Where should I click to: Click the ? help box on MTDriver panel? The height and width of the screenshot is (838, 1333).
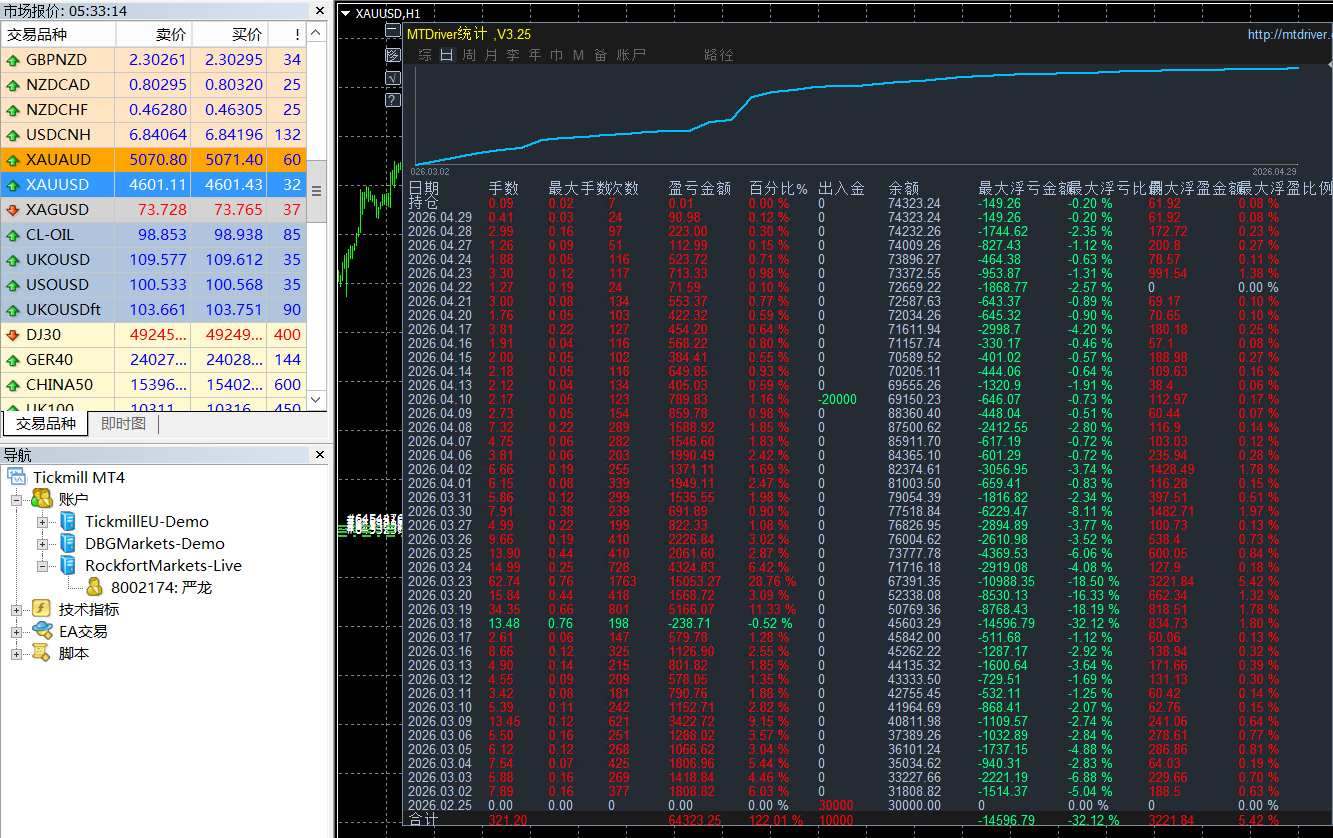[x=393, y=99]
